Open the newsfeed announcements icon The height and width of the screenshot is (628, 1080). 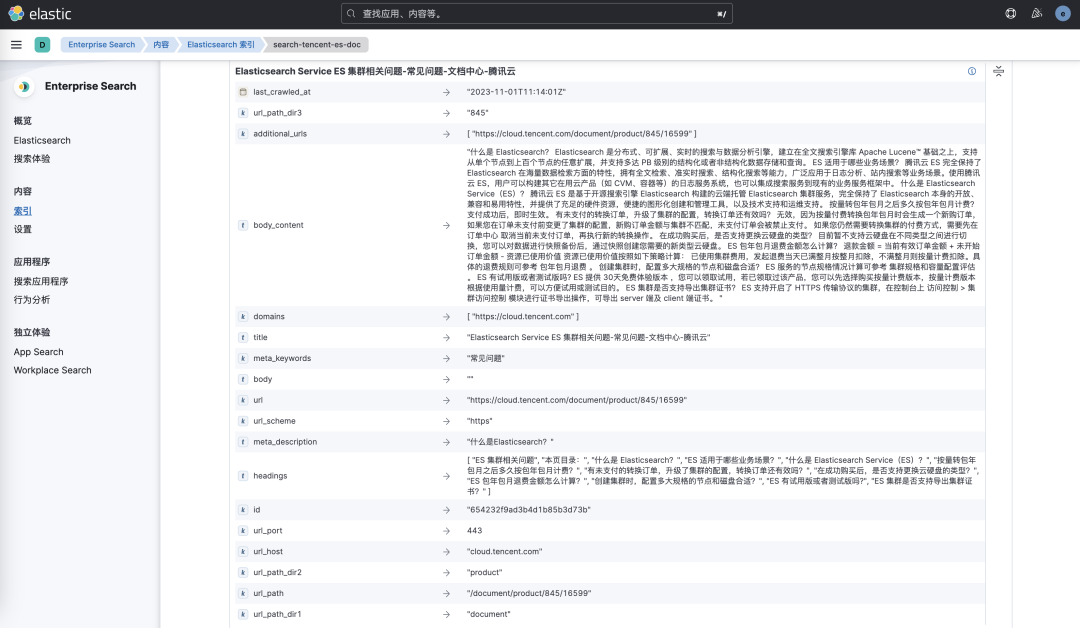coord(1037,13)
